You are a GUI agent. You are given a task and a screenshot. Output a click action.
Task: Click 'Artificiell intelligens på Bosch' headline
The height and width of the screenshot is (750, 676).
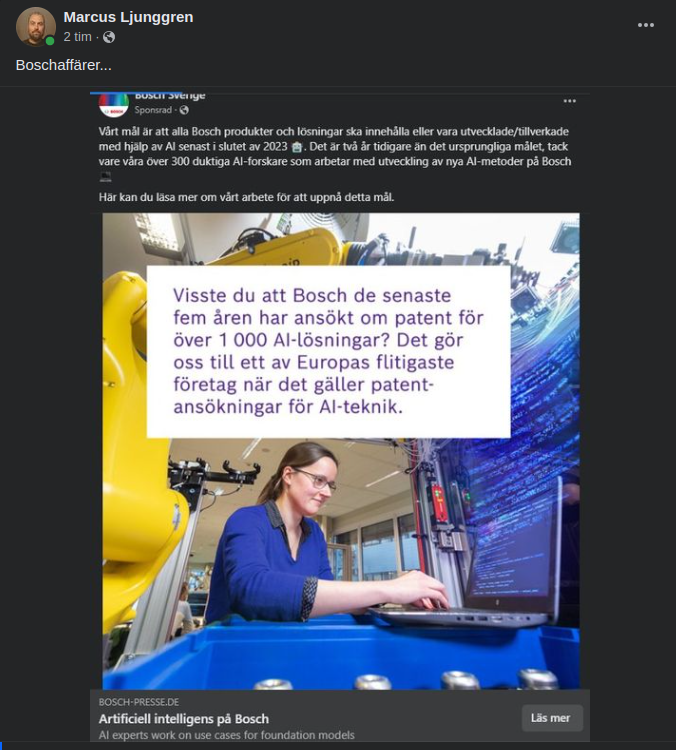tap(184, 719)
